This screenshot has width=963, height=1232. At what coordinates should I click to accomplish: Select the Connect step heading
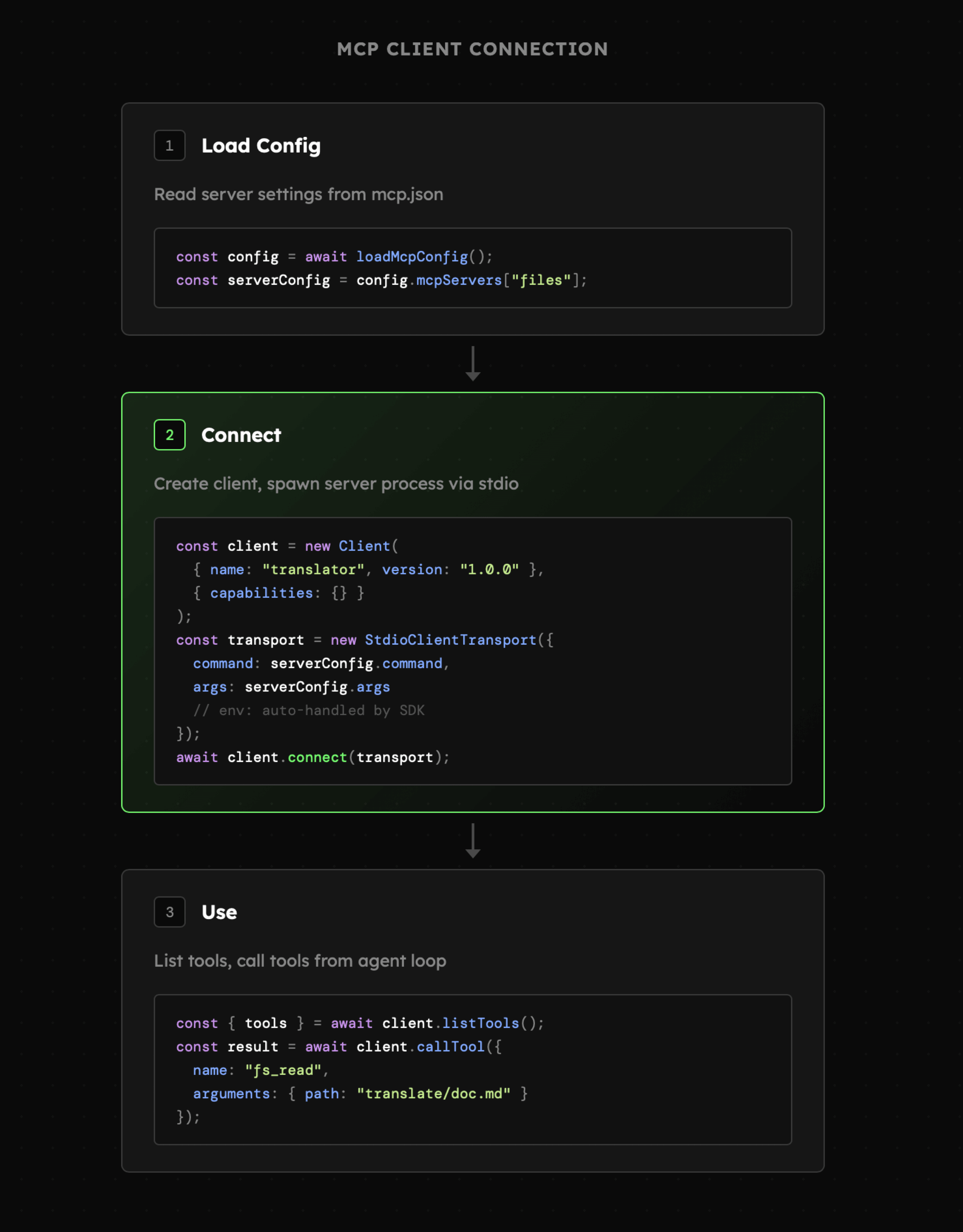[x=241, y=435]
